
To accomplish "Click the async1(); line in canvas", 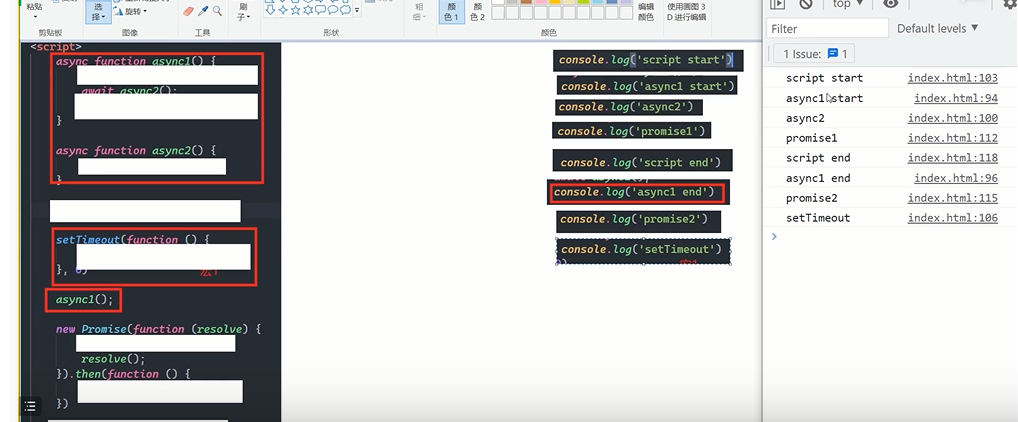I will coord(84,299).
